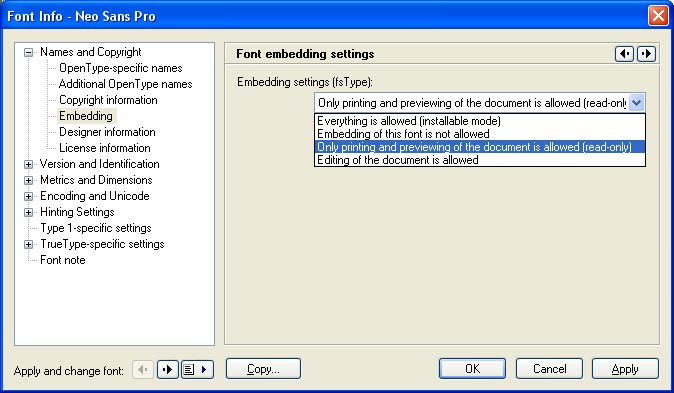This screenshot has height=393, width=674.
Task: Click the OK button
Action: pyautogui.click(x=472, y=368)
